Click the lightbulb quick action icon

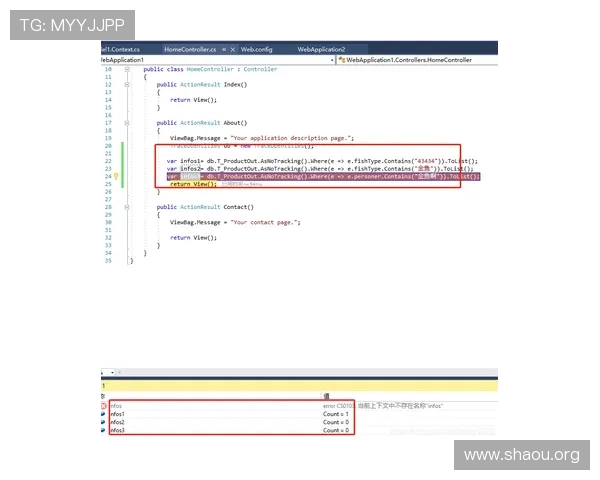click(x=116, y=177)
